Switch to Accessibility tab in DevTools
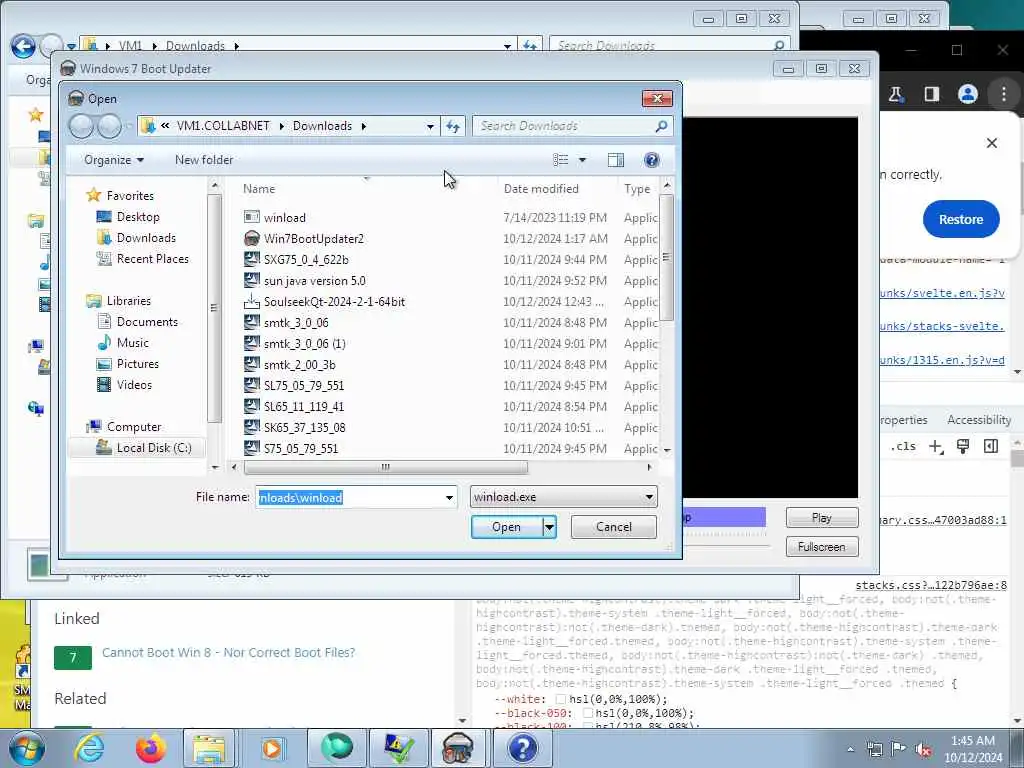Screen dimensions: 1024x768 click(978, 420)
